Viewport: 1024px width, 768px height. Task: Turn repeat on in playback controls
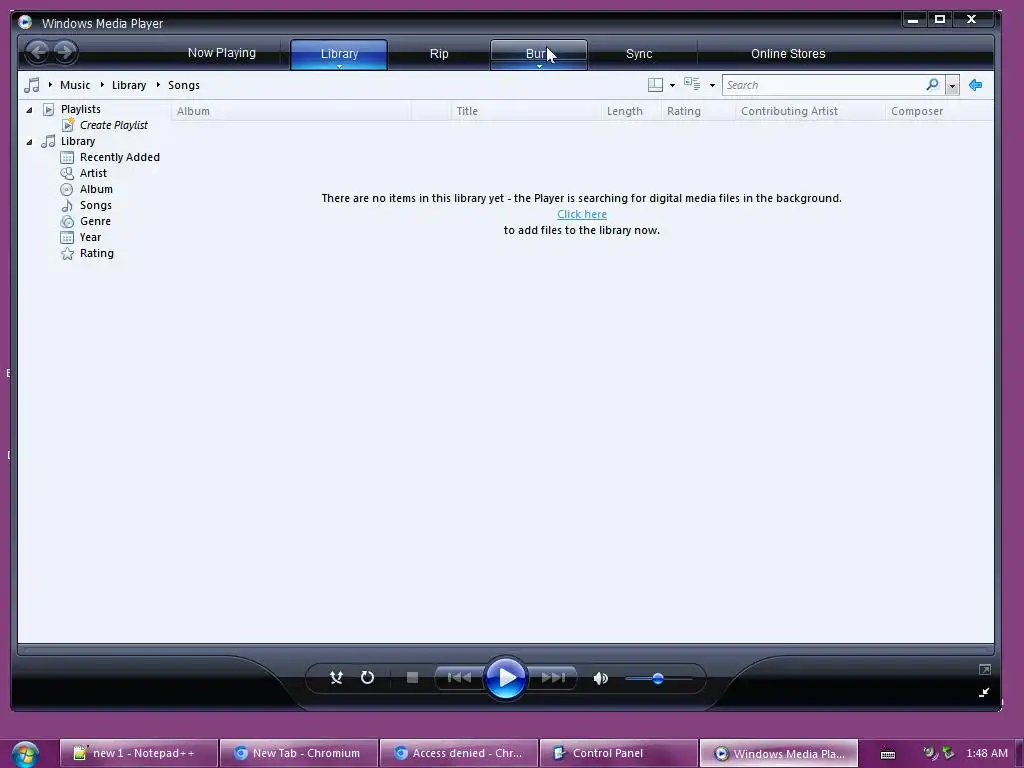pos(368,678)
